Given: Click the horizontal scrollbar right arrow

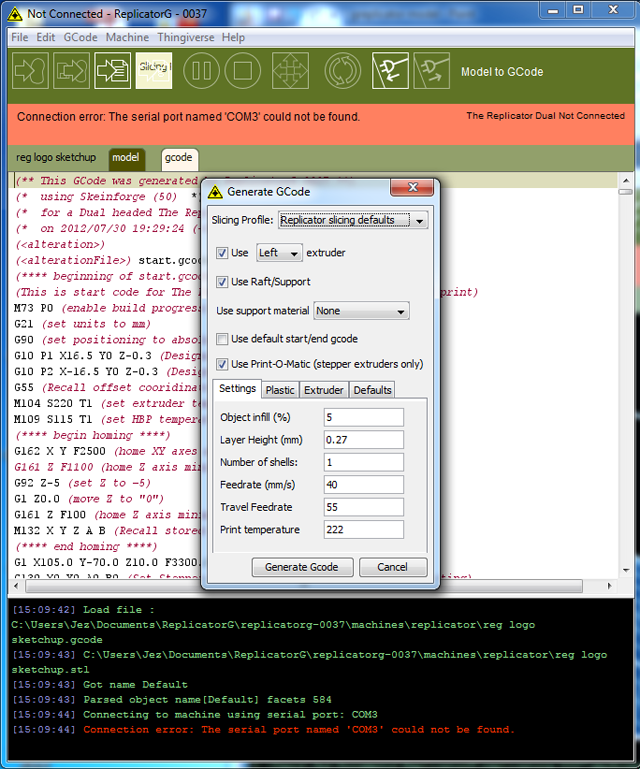Looking at the screenshot, I should [x=610, y=586].
